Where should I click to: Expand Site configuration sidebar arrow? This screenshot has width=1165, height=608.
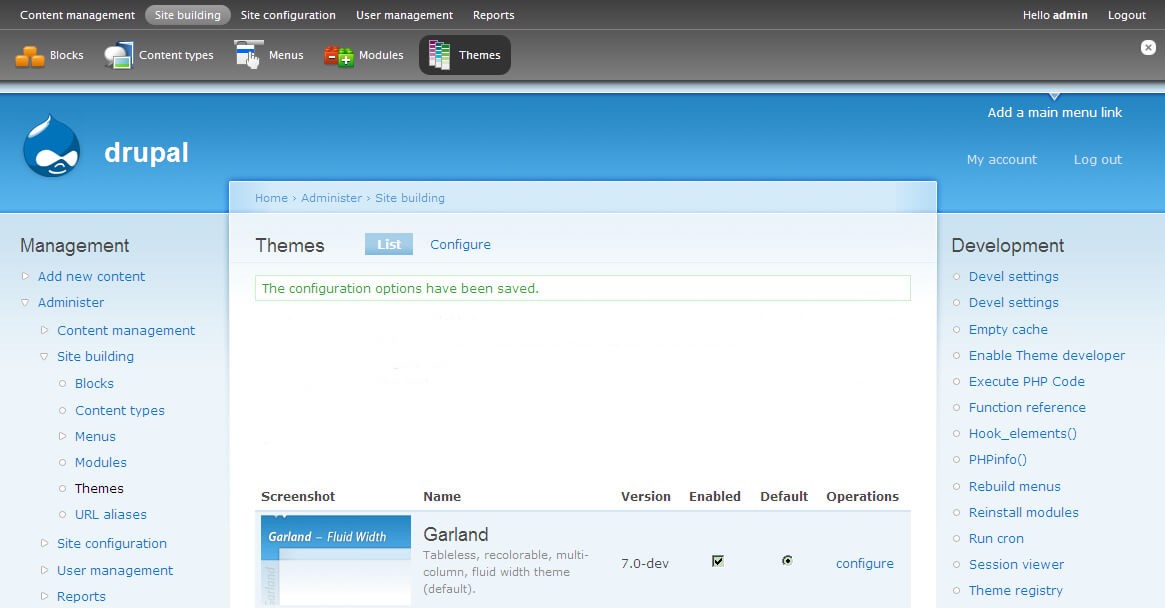45,543
